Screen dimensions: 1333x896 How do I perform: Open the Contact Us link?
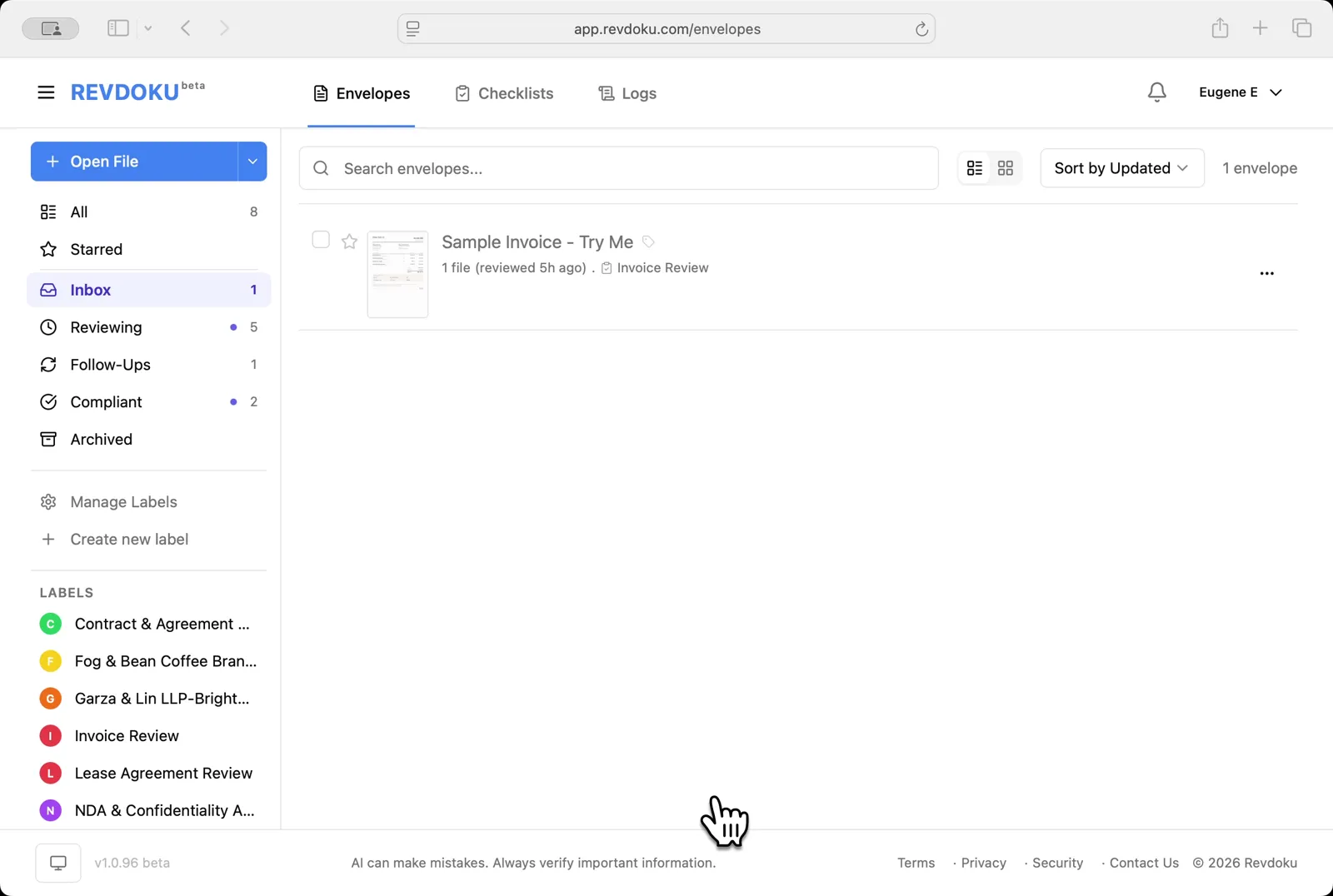coord(1143,863)
